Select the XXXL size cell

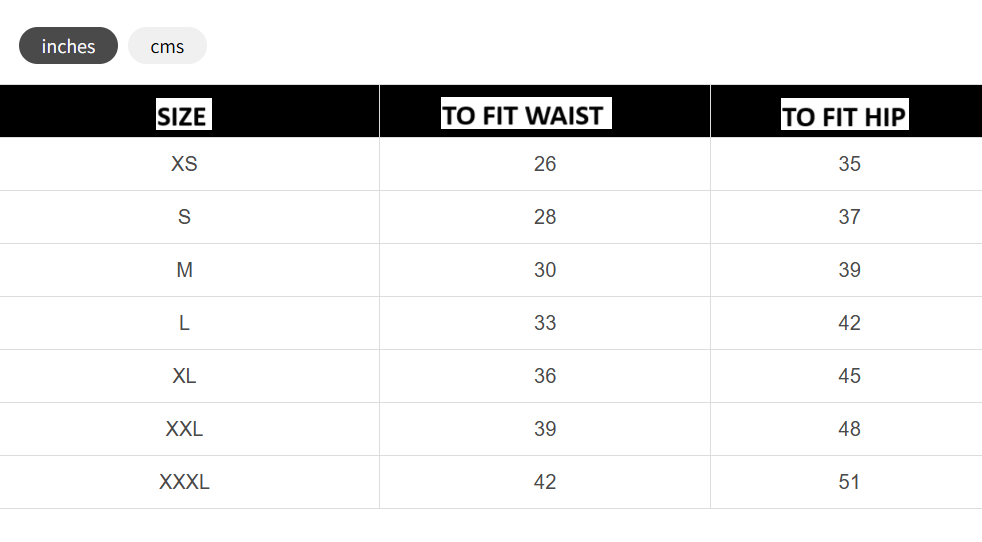click(184, 482)
